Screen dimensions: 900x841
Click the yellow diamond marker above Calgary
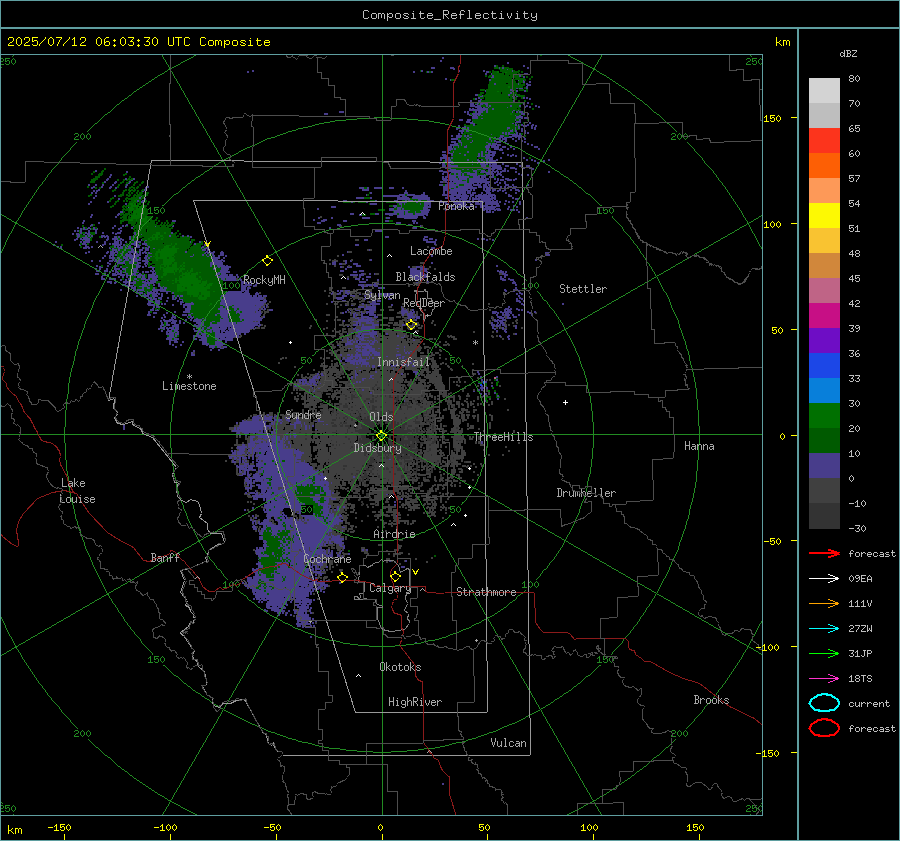(x=395, y=576)
